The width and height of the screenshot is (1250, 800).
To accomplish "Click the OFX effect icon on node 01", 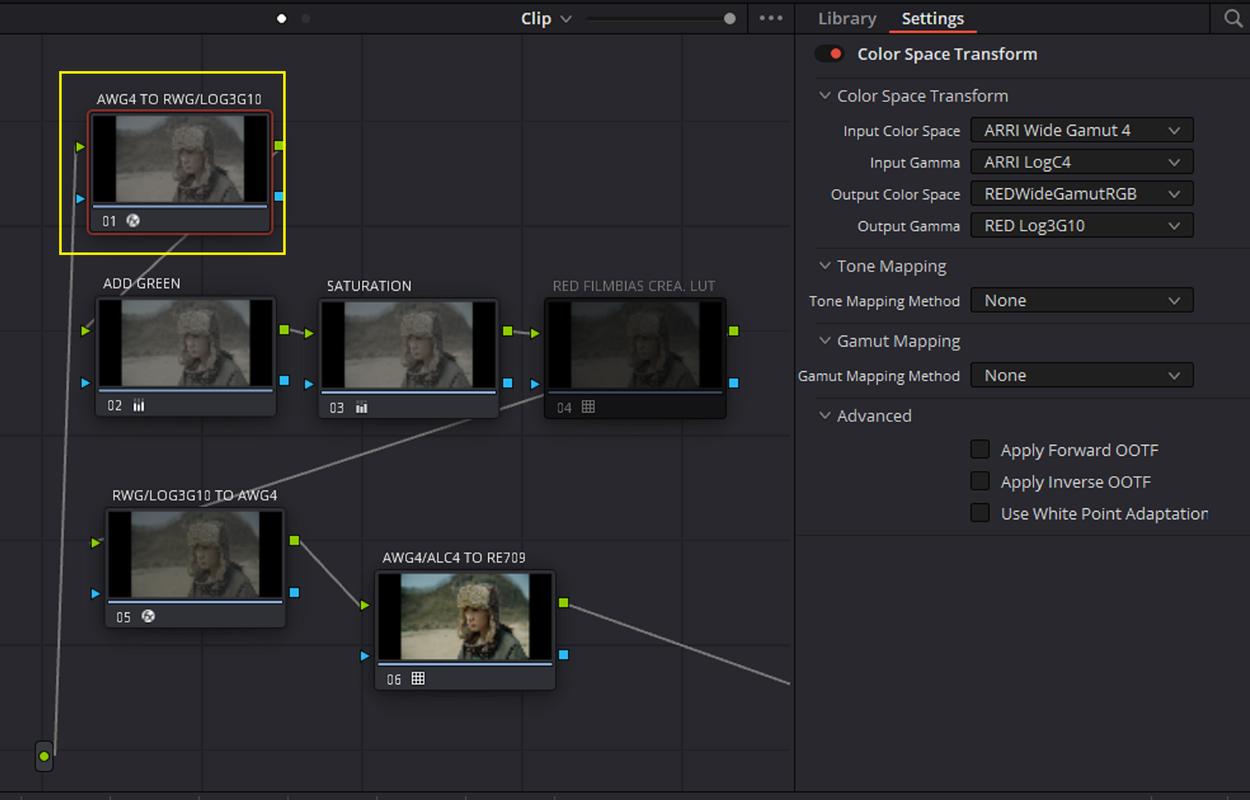I will tap(133, 220).
